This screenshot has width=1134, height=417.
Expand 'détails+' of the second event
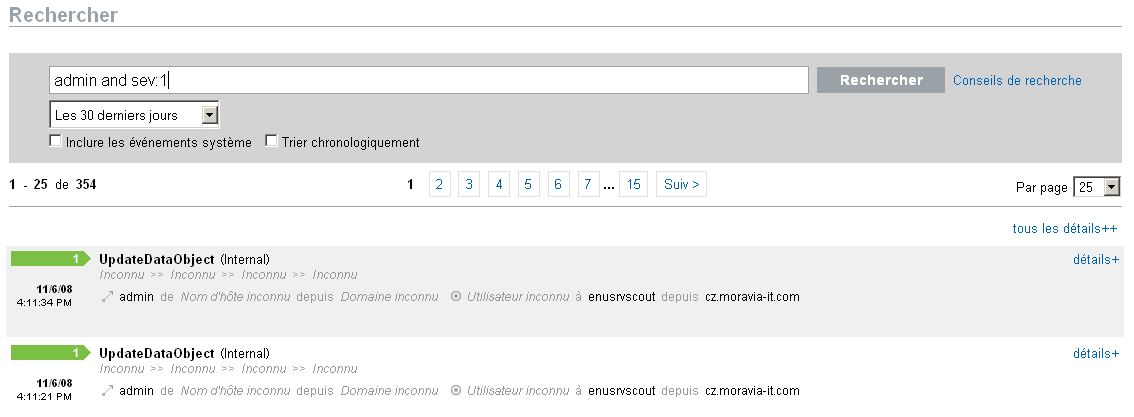coord(1095,353)
